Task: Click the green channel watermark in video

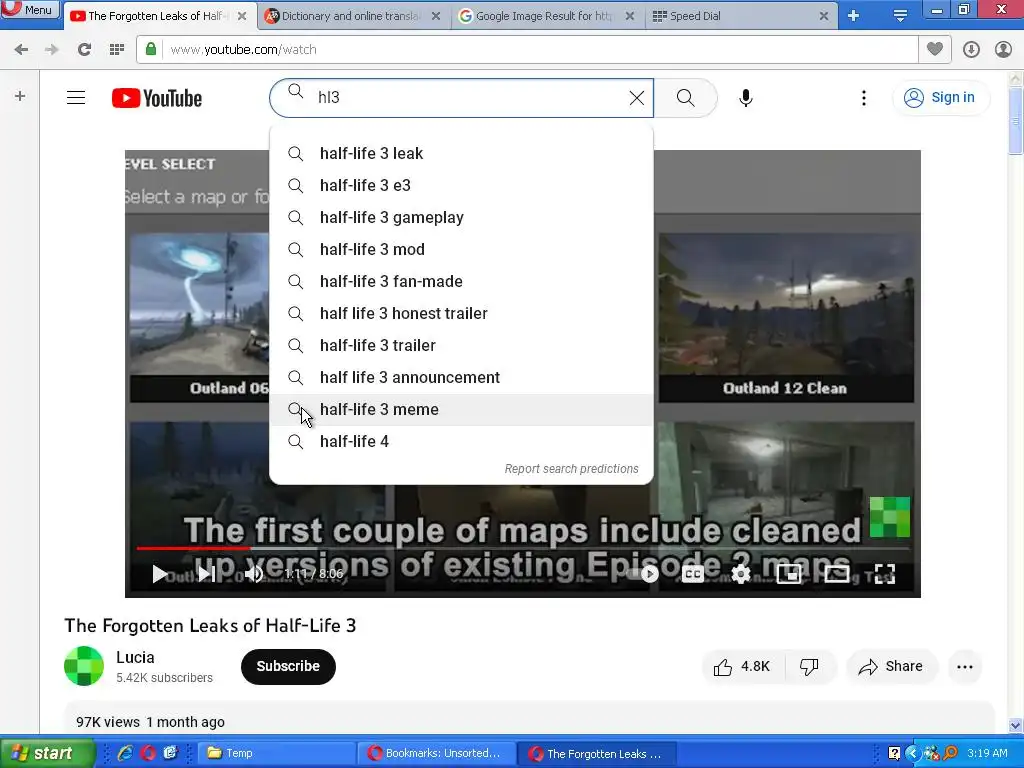Action: point(889,517)
